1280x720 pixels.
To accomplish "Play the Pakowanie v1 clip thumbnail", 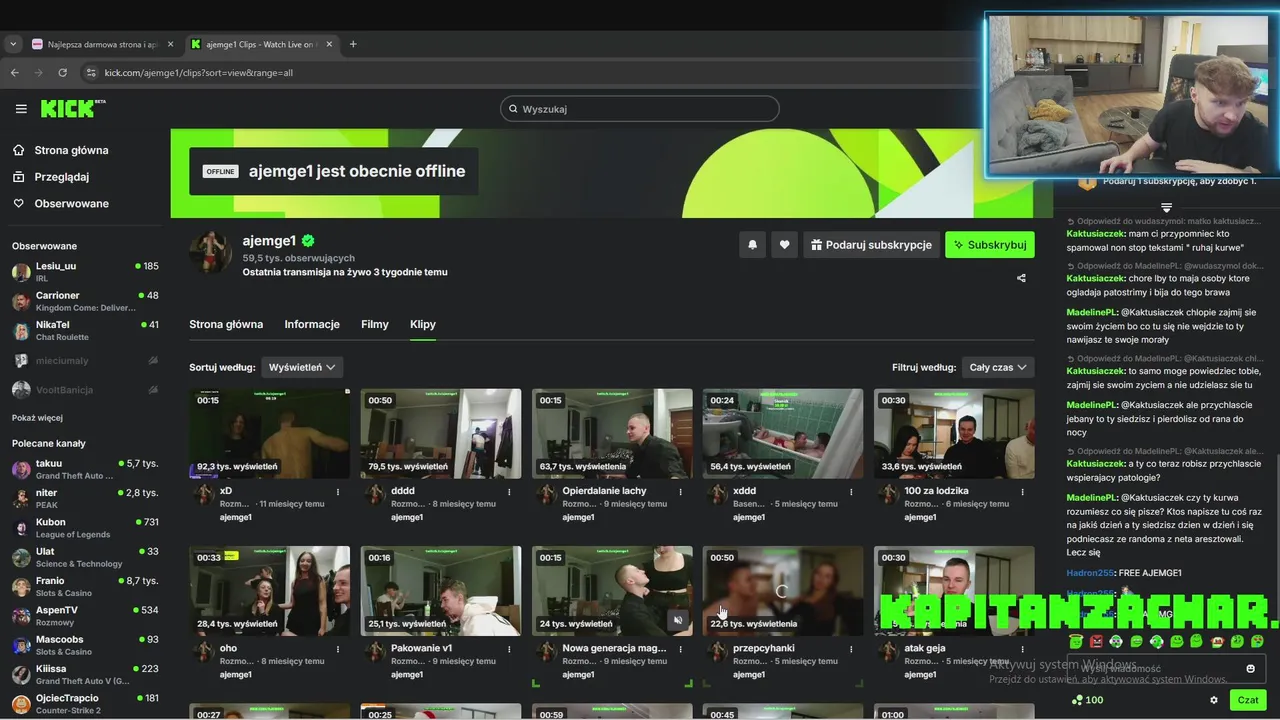I will [x=441, y=591].
